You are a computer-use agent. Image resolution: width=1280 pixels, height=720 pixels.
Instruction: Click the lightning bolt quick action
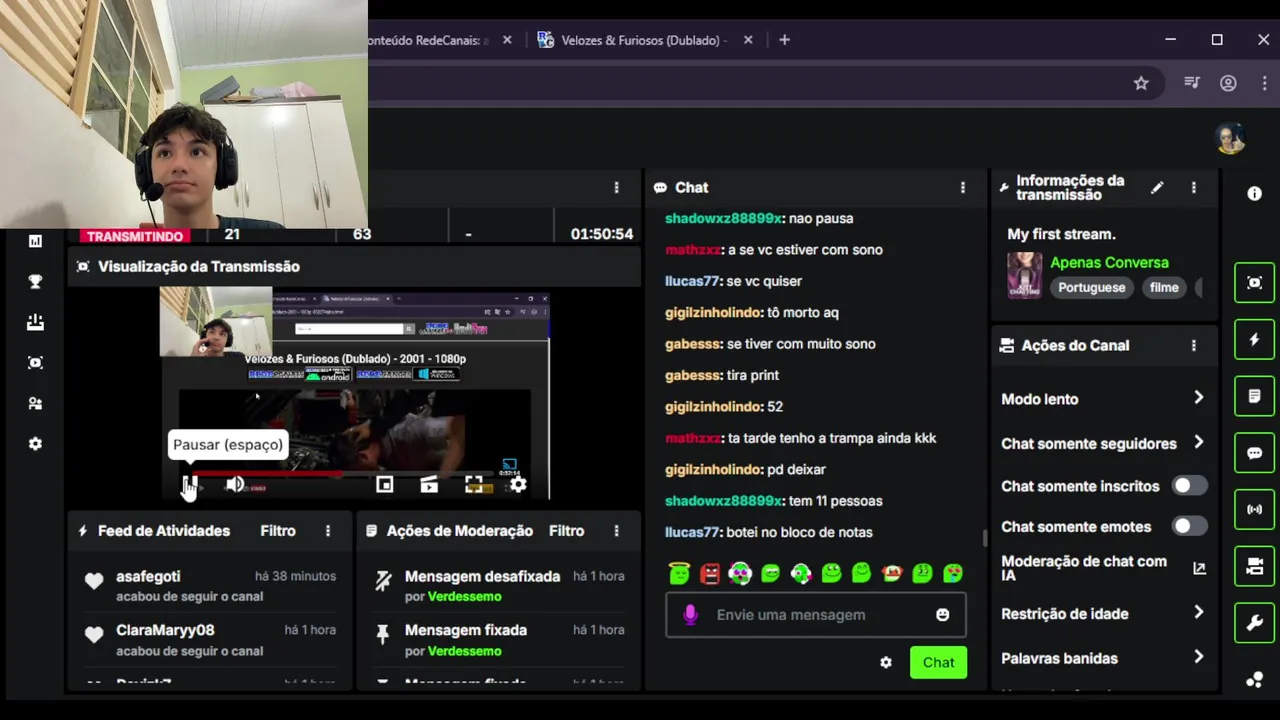(x=1254, y=339)
